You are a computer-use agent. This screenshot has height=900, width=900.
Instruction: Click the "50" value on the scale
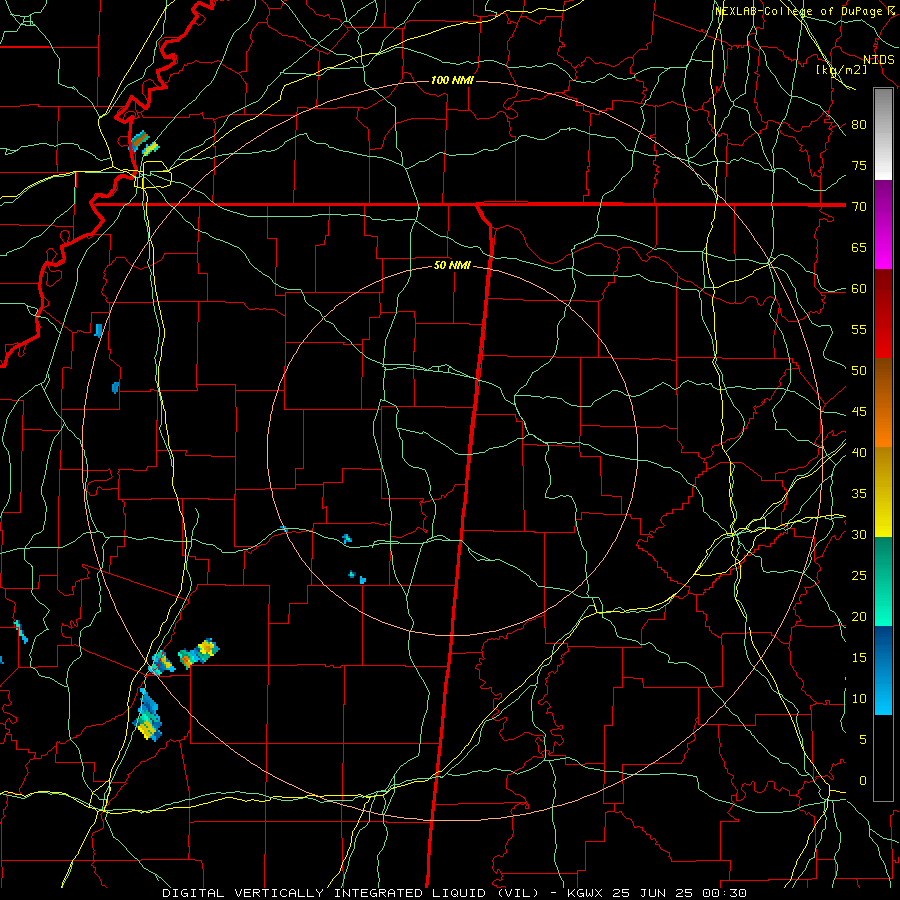click(x=859, y=370)
